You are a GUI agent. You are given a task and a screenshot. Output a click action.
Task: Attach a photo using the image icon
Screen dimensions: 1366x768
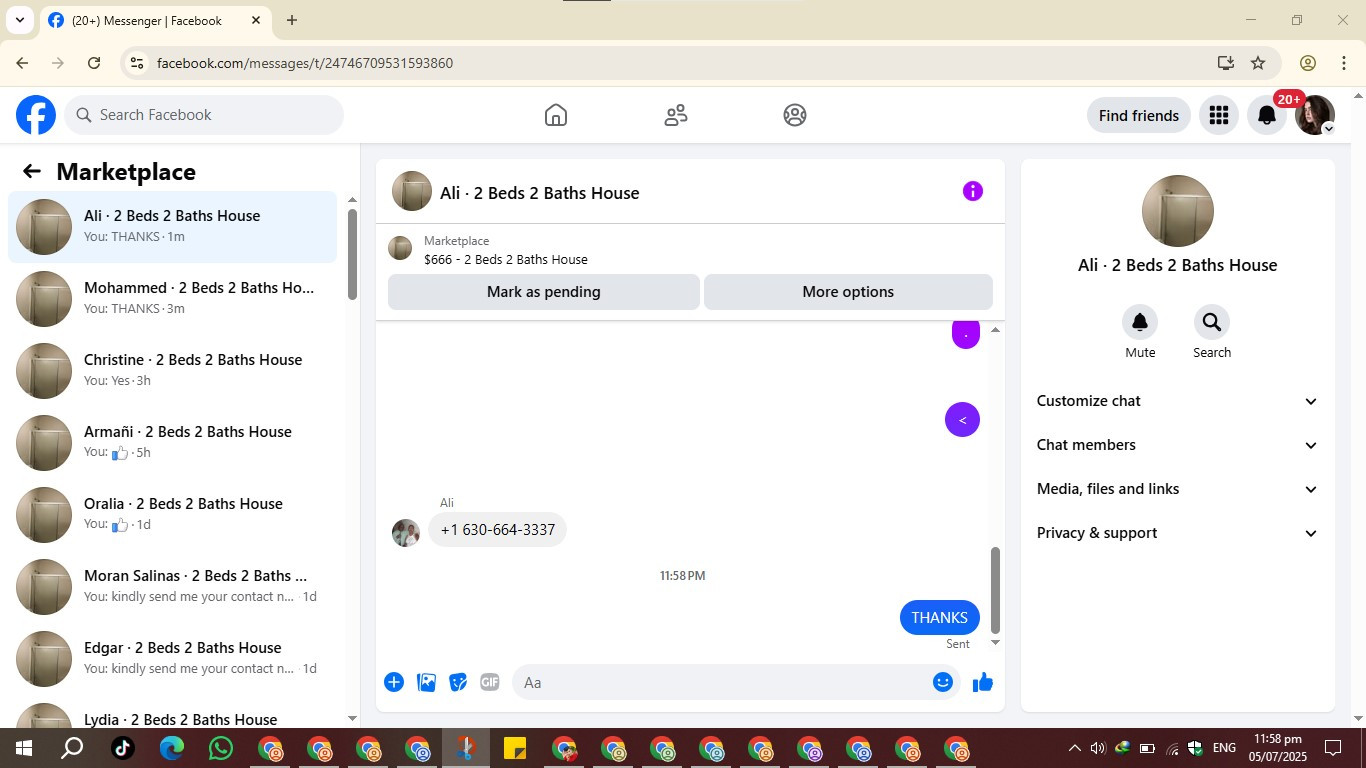point(426,682)
